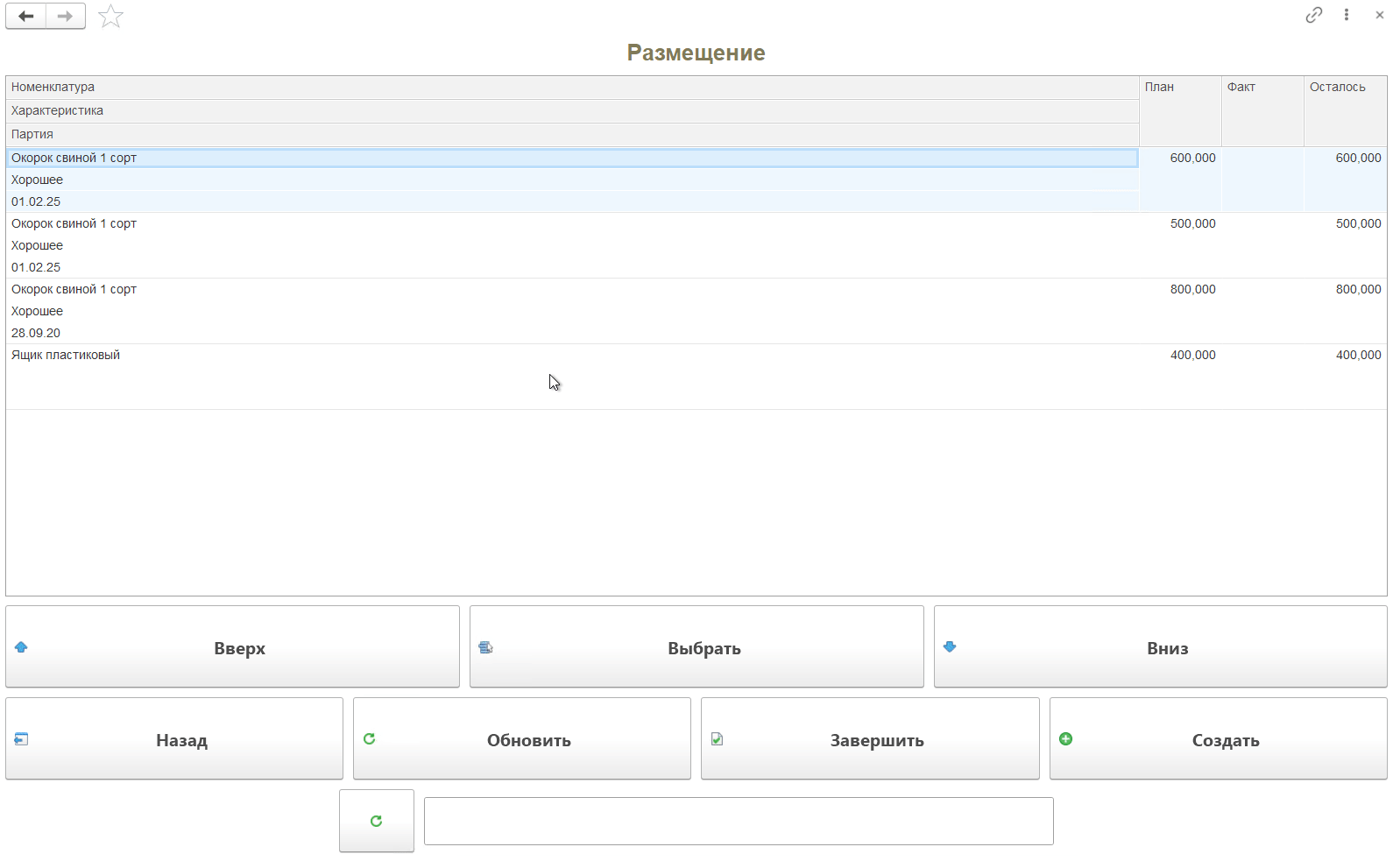Viewport: 1400px width, 861px height.
Task: Click the back arrow navigation icon
Action: pos(26,17)
